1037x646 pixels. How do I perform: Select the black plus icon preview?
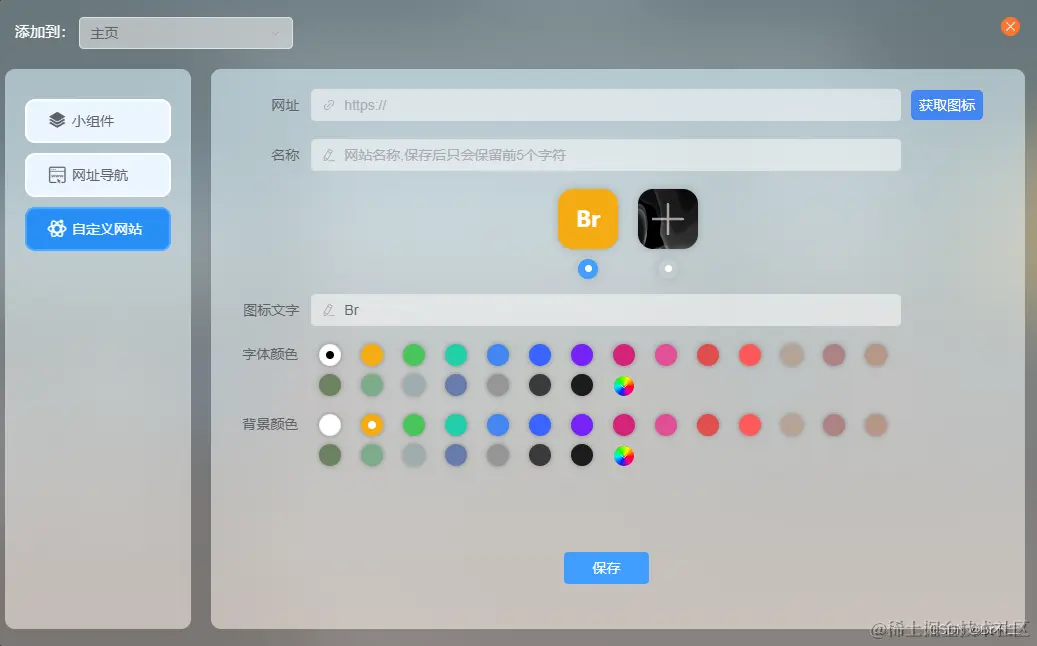click(x=667, y=218)
